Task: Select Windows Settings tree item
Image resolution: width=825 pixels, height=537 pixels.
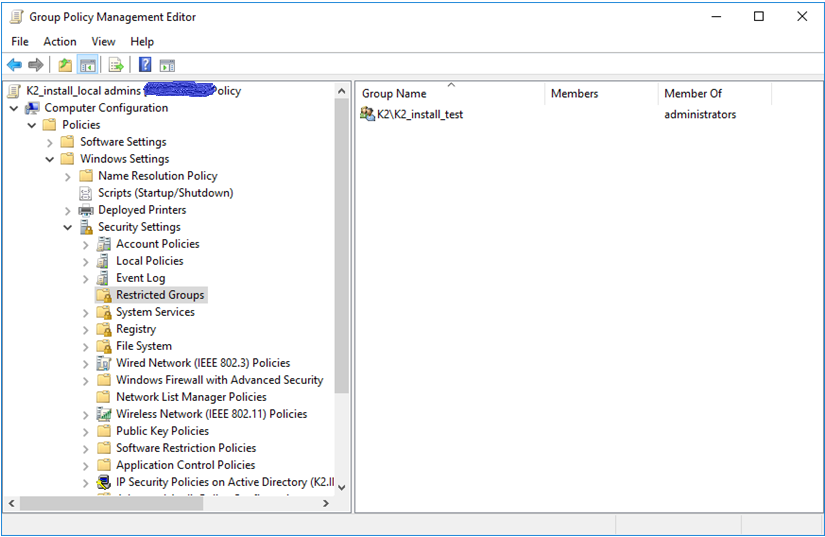Action: 125,159
